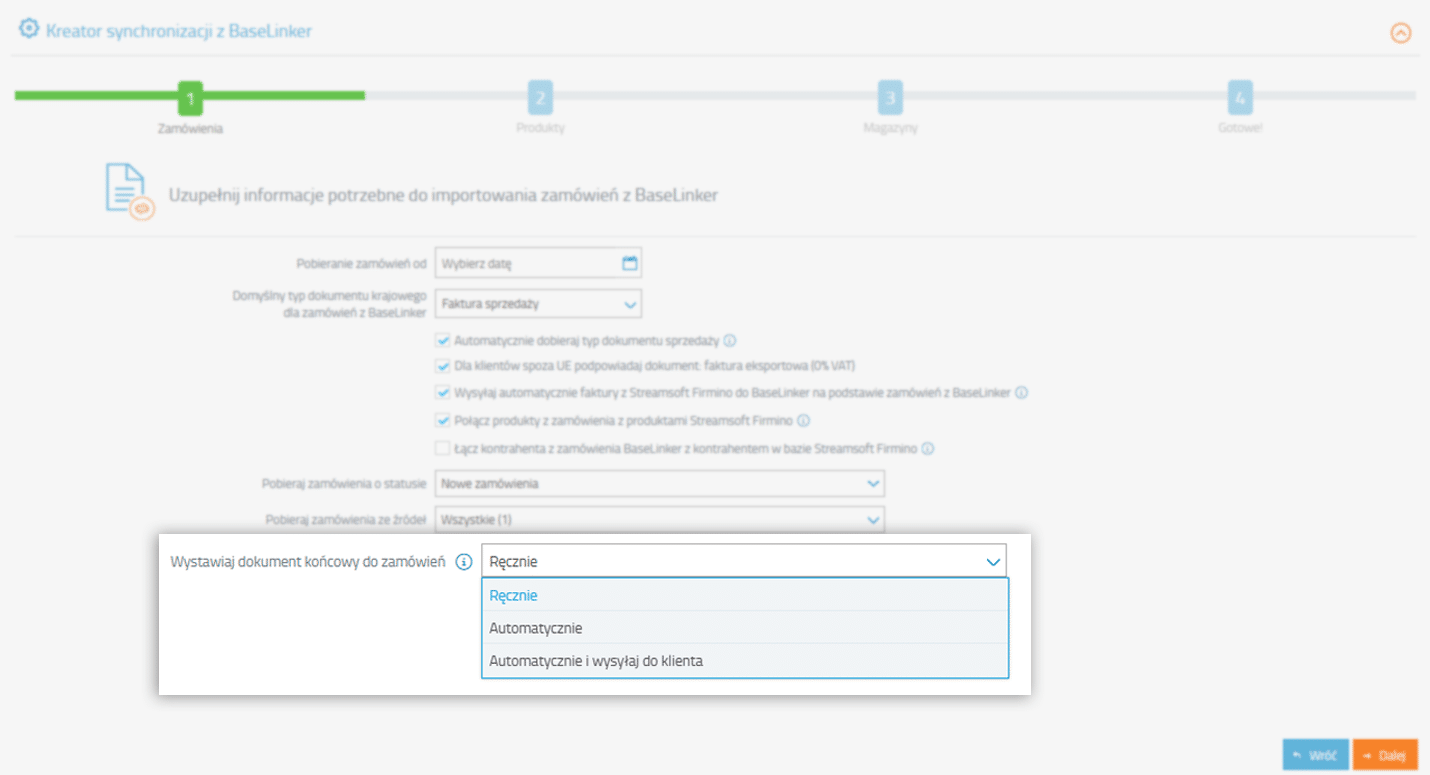Image resolution: width=1430 pixels, height=775 pixels.
Task: Click the Pobieranie zamówień od label
Action: pyautogui.click(x=362, y=264)
